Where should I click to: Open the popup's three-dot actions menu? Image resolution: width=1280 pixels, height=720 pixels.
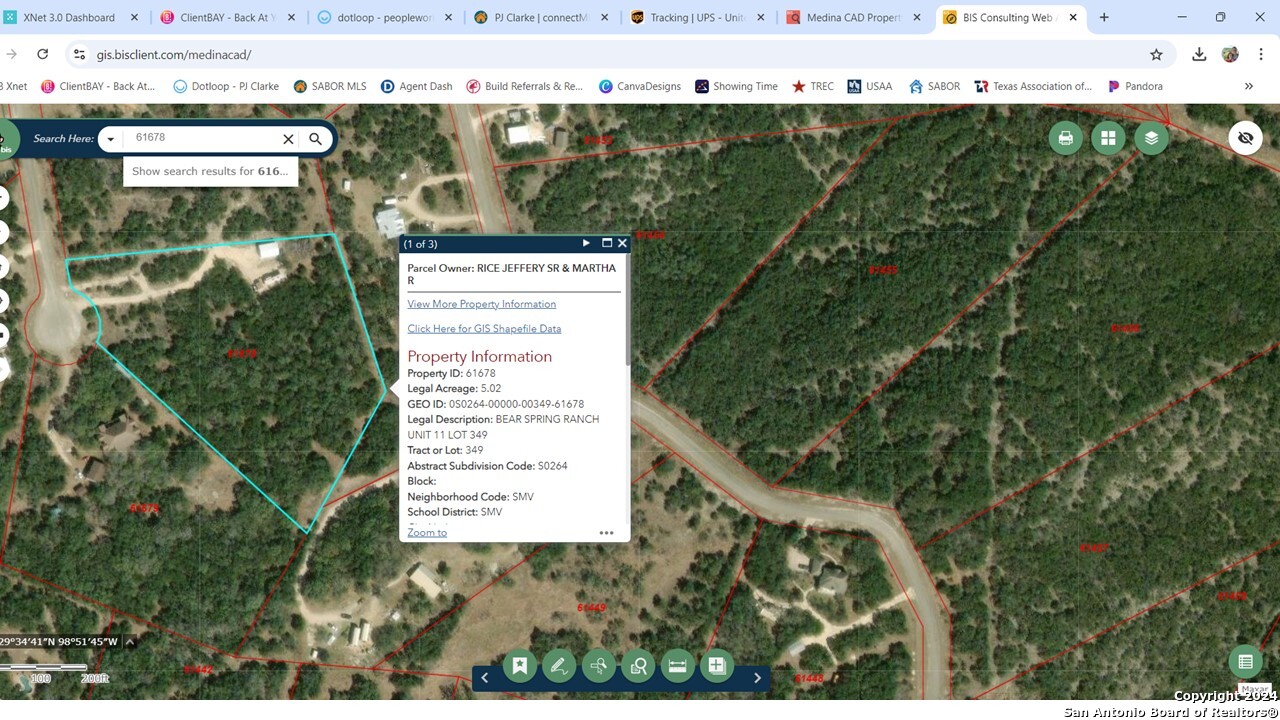coord(606,533)
